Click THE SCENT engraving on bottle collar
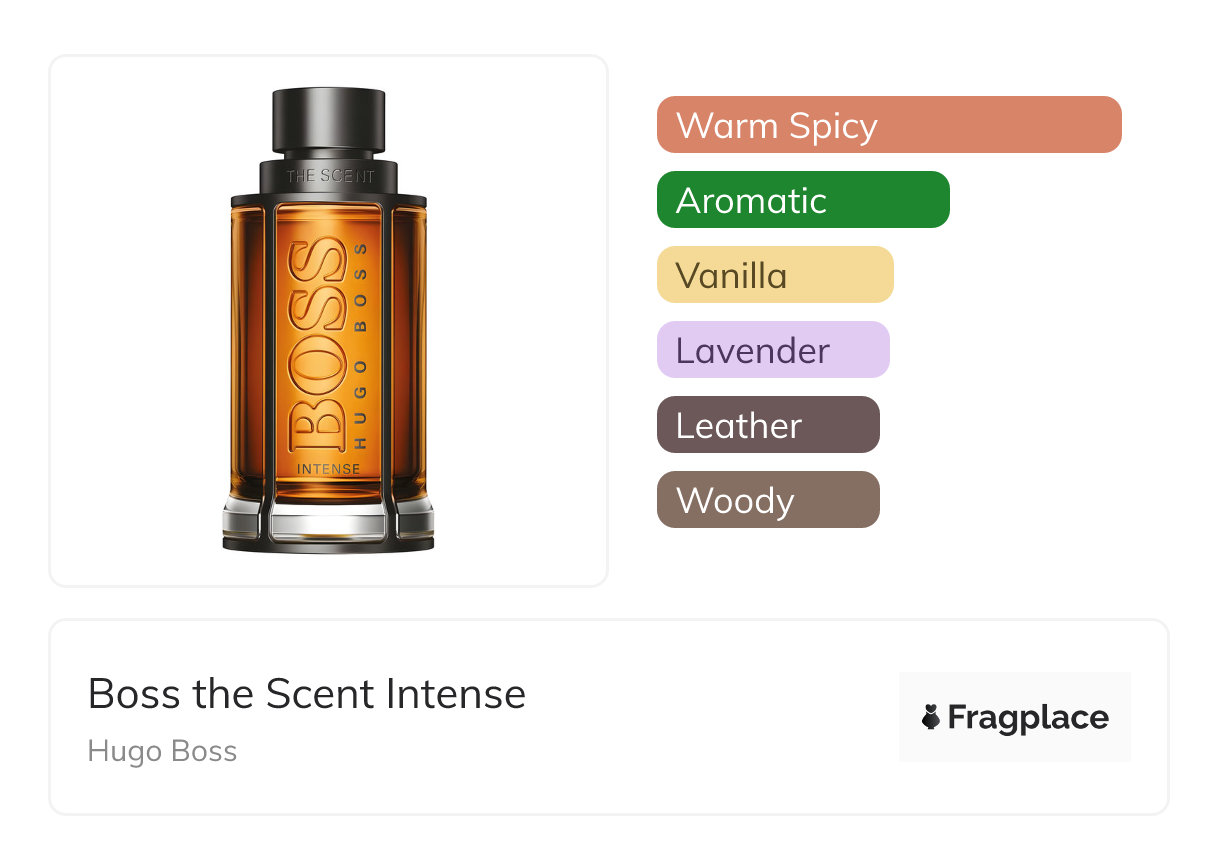The width and height of the screenshot is (1218, 864). click(x=330, y=176)
